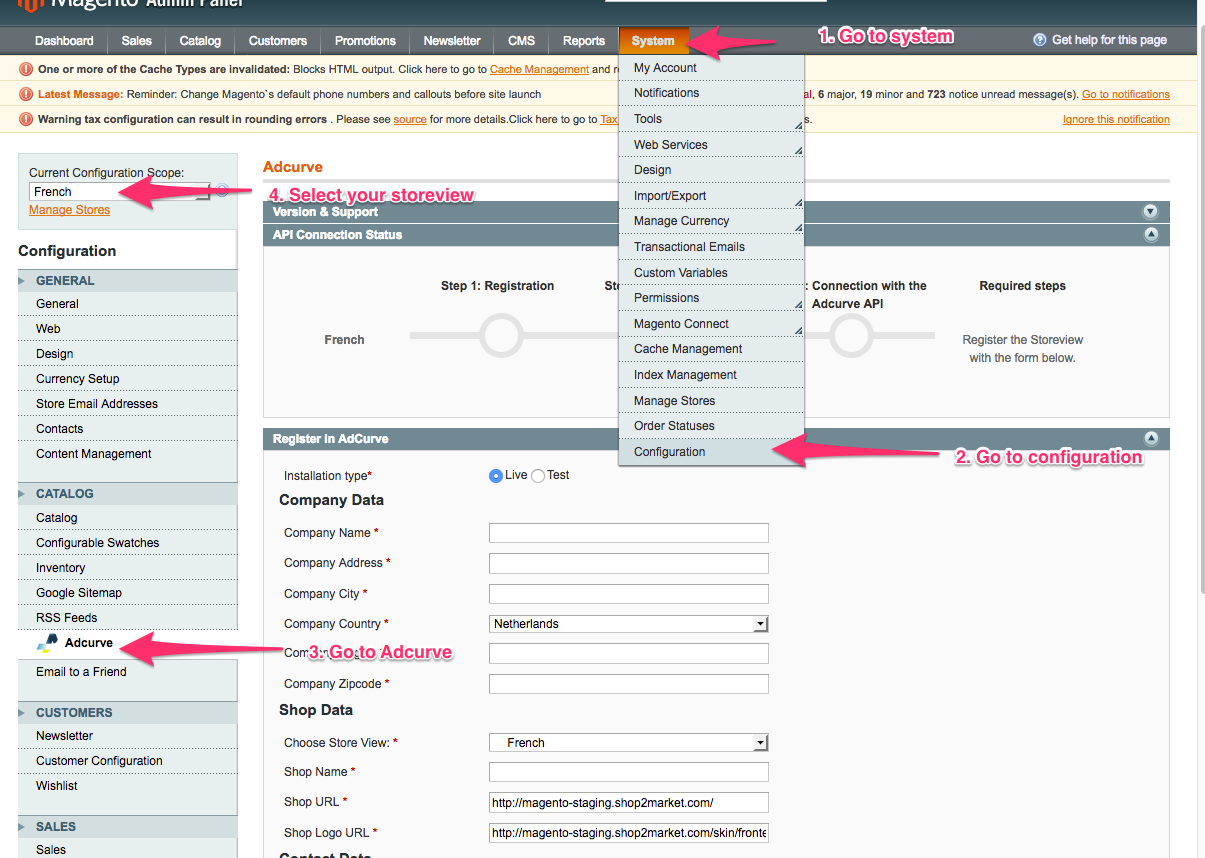Click the Company Zipcode input field
Screen dimensions: 1205x858
coord(628,684)
